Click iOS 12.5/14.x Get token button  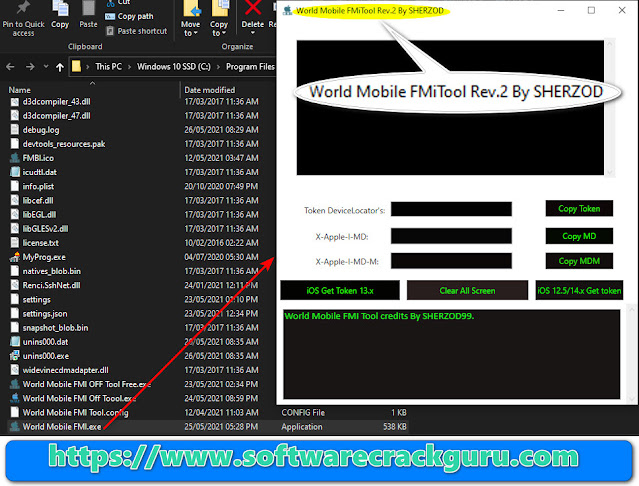click(x=579, y=290)
